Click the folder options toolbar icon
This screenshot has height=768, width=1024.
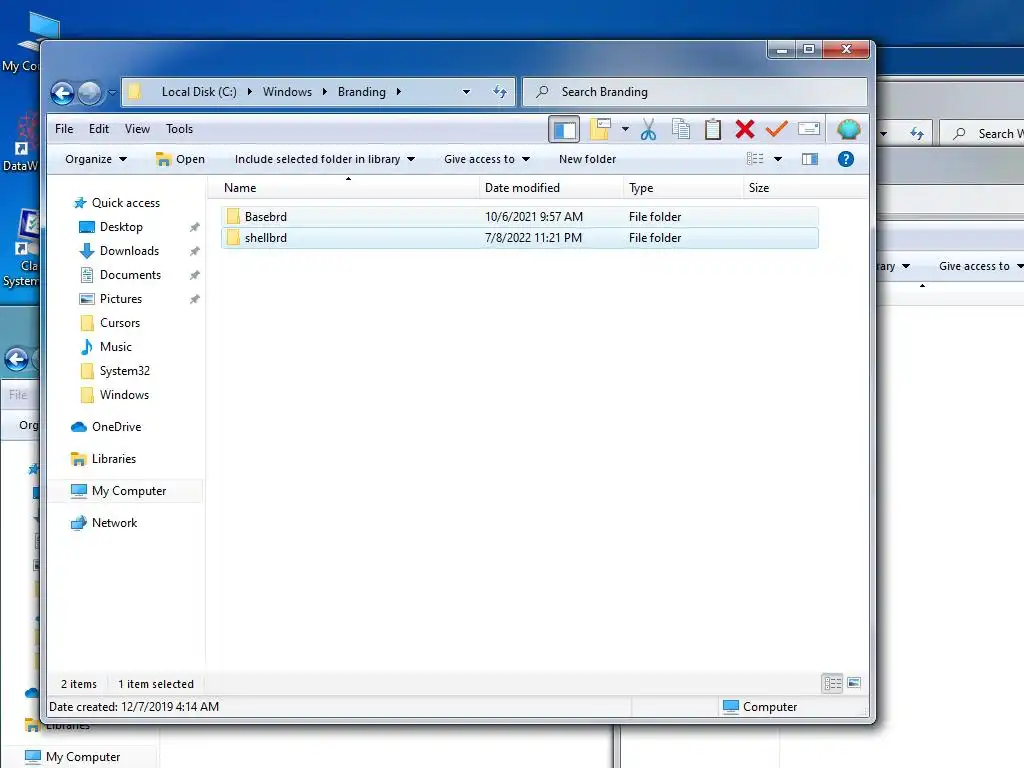[600, 129]
